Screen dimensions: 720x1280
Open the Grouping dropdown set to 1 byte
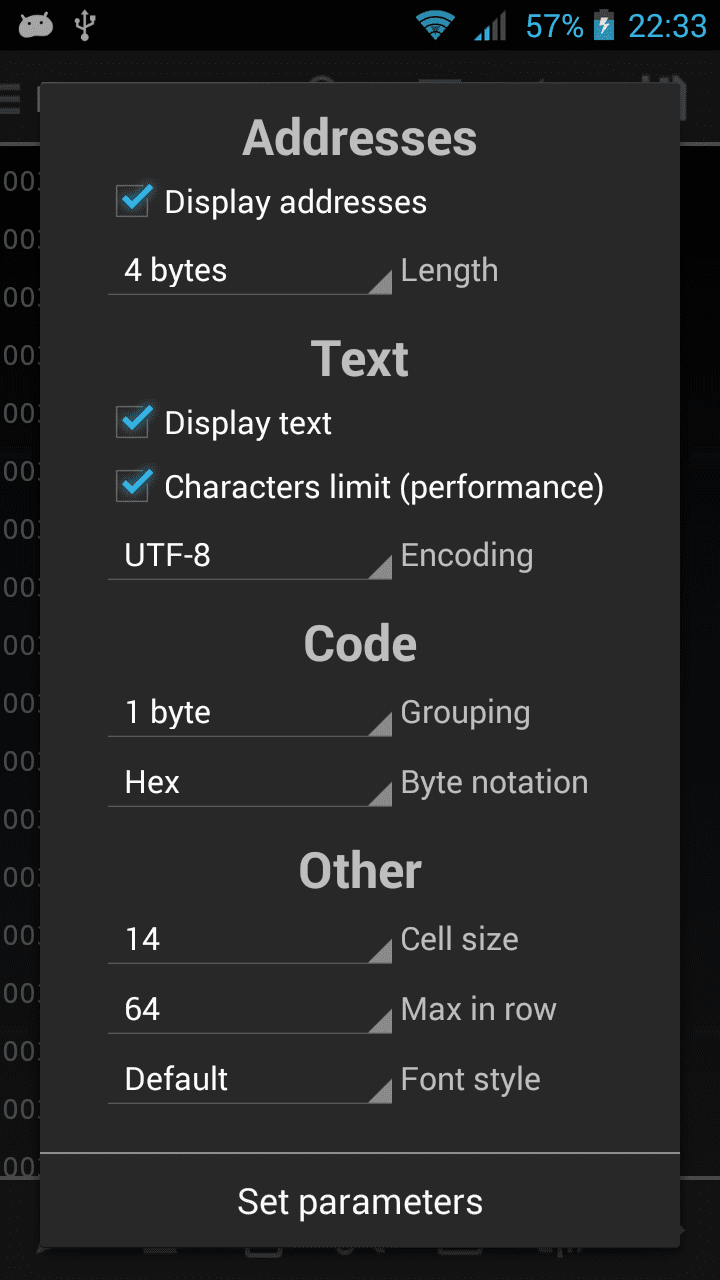(250, 713)
